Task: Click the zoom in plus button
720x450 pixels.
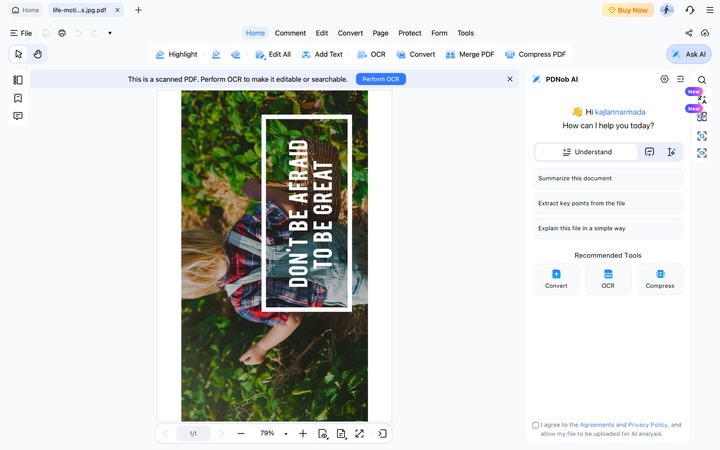Action: click(303, 433)
